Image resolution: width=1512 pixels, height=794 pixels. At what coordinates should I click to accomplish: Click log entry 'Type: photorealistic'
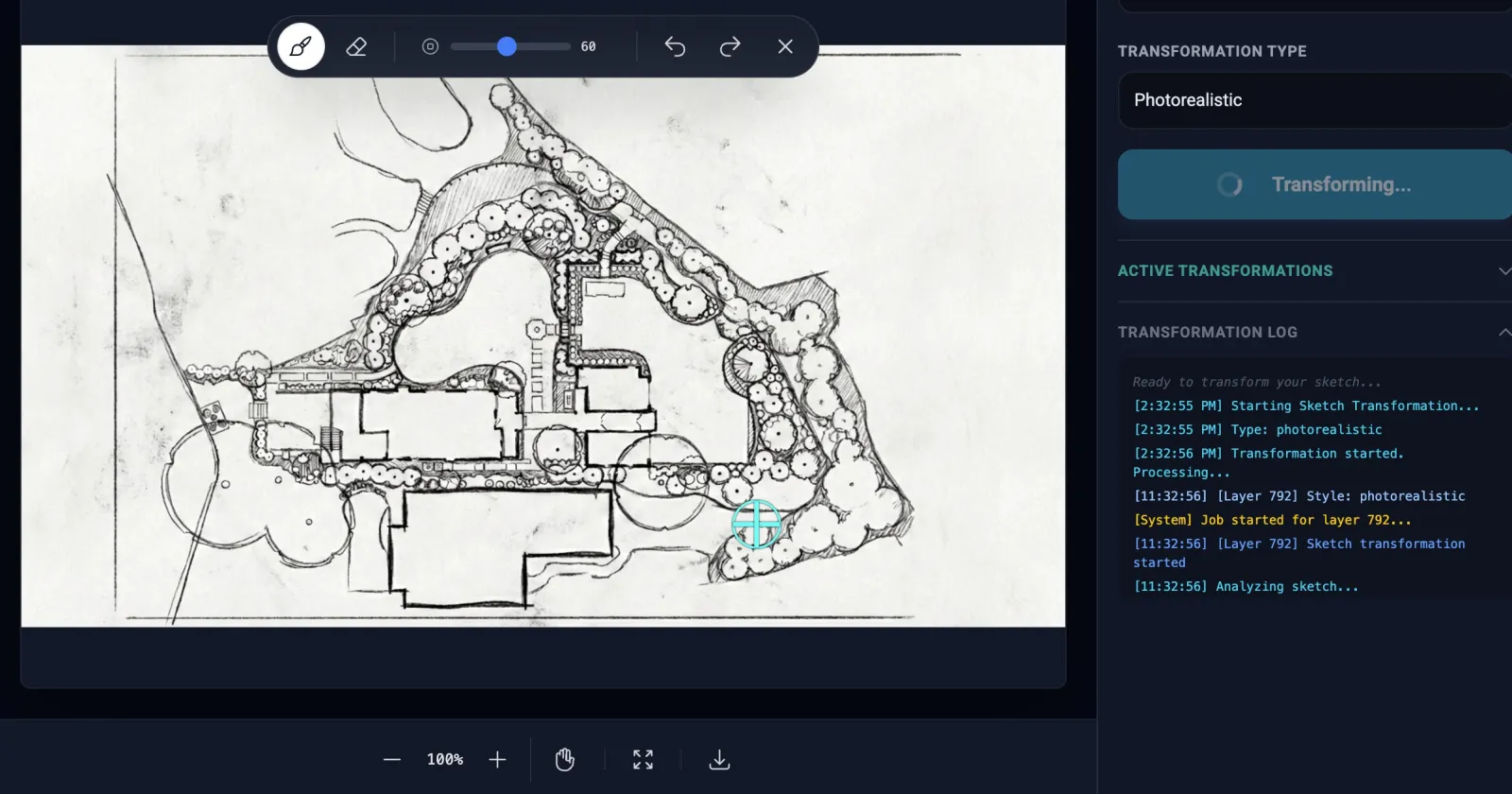point(1258,429)
